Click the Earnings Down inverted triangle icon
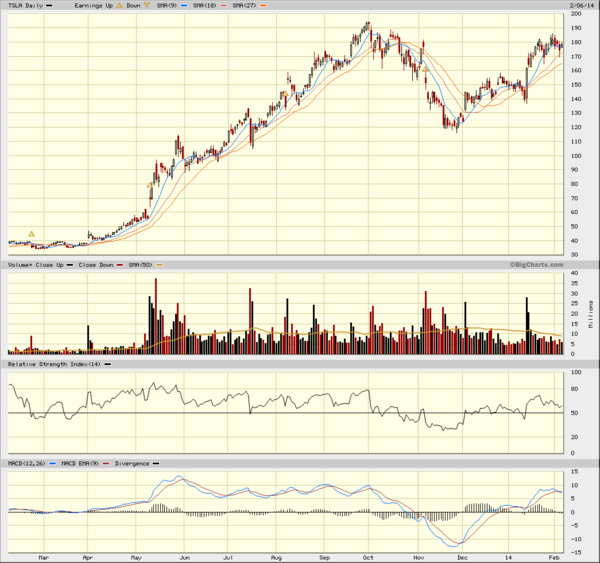Image resolution: width=600 pixels, height=563 pixels. click(147, 5)
